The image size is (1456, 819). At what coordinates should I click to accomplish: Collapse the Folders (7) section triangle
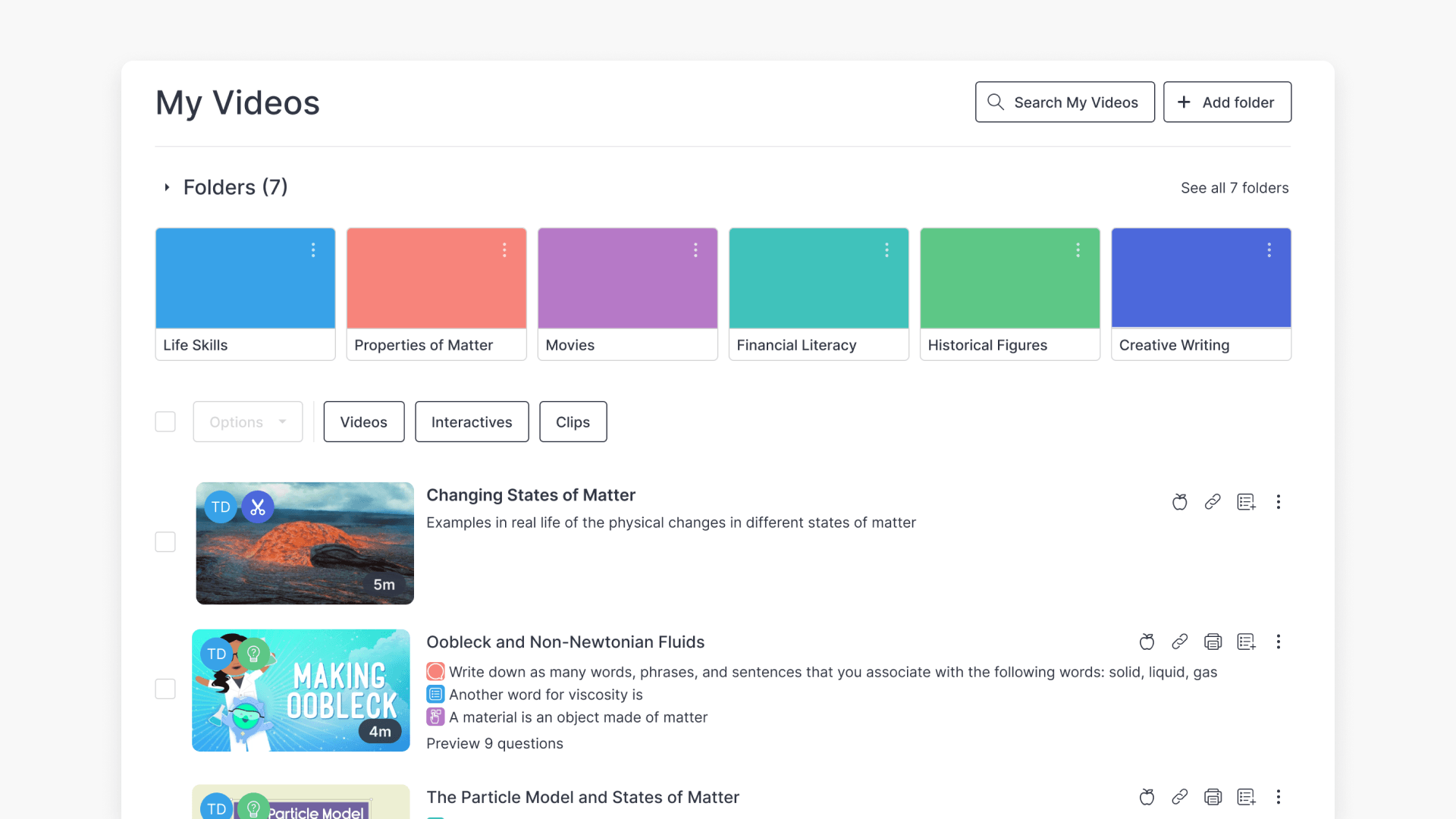167,187
